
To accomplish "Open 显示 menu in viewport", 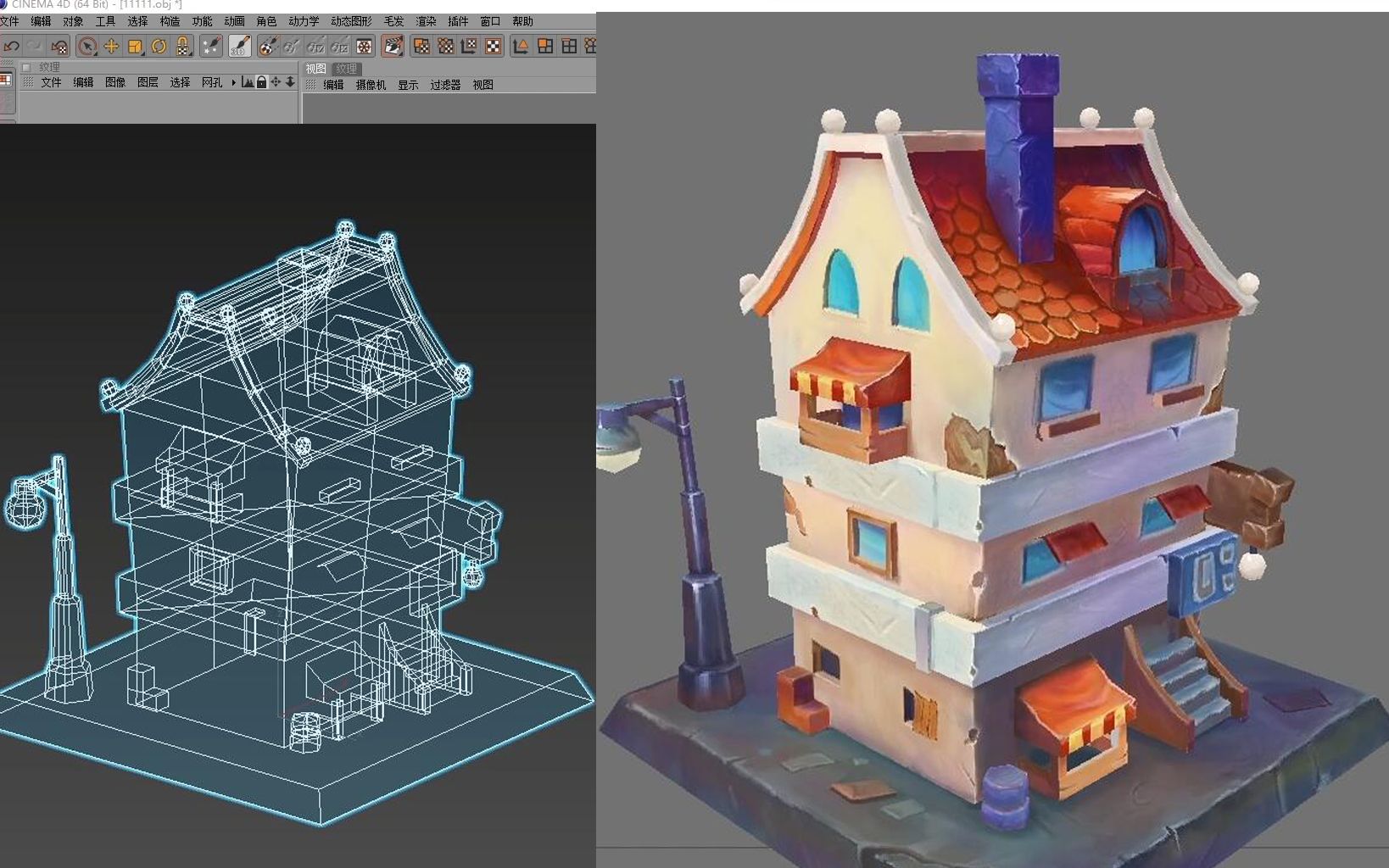I will [408, 85].
